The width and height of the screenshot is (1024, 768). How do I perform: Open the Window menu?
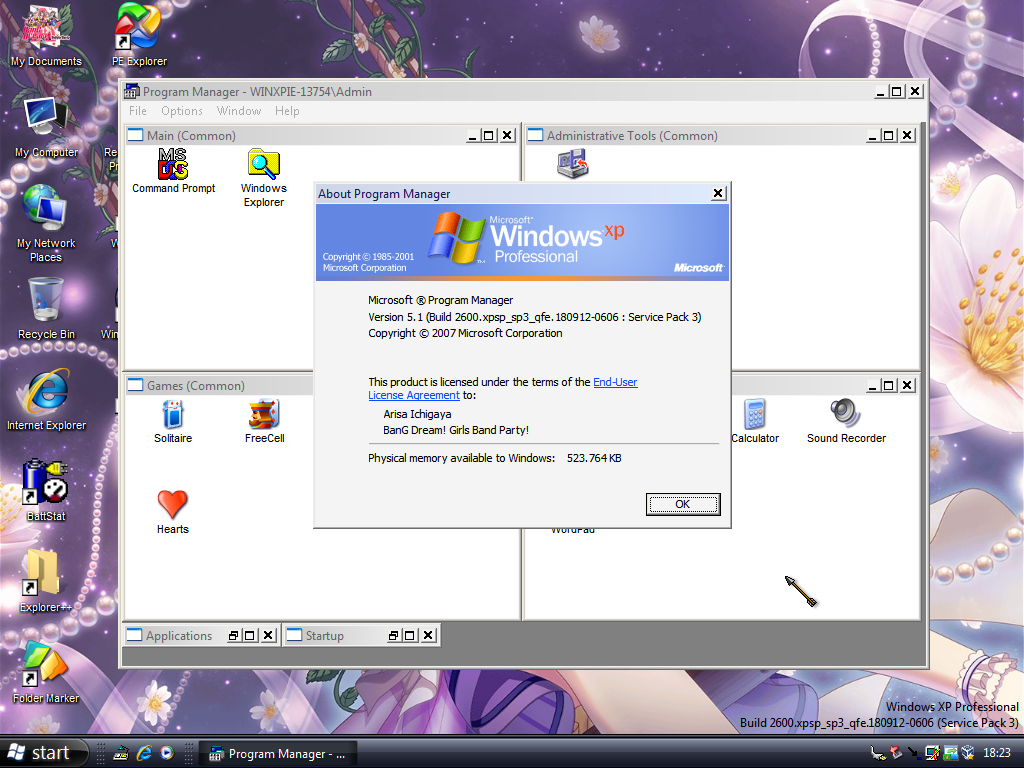239,111
